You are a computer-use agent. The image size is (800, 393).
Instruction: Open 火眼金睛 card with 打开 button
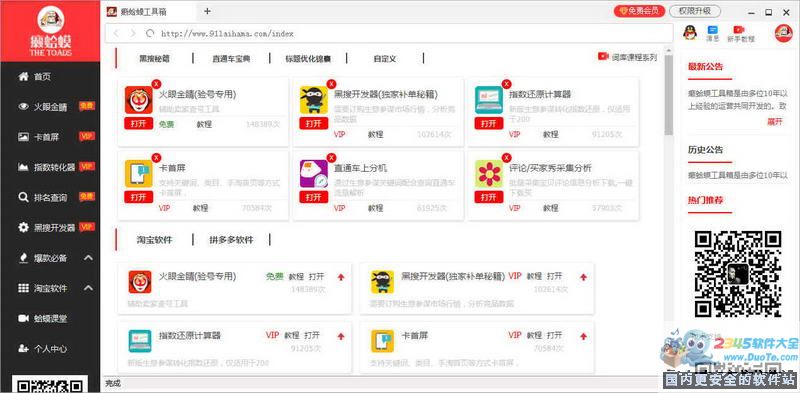click(x=138, y=124)
